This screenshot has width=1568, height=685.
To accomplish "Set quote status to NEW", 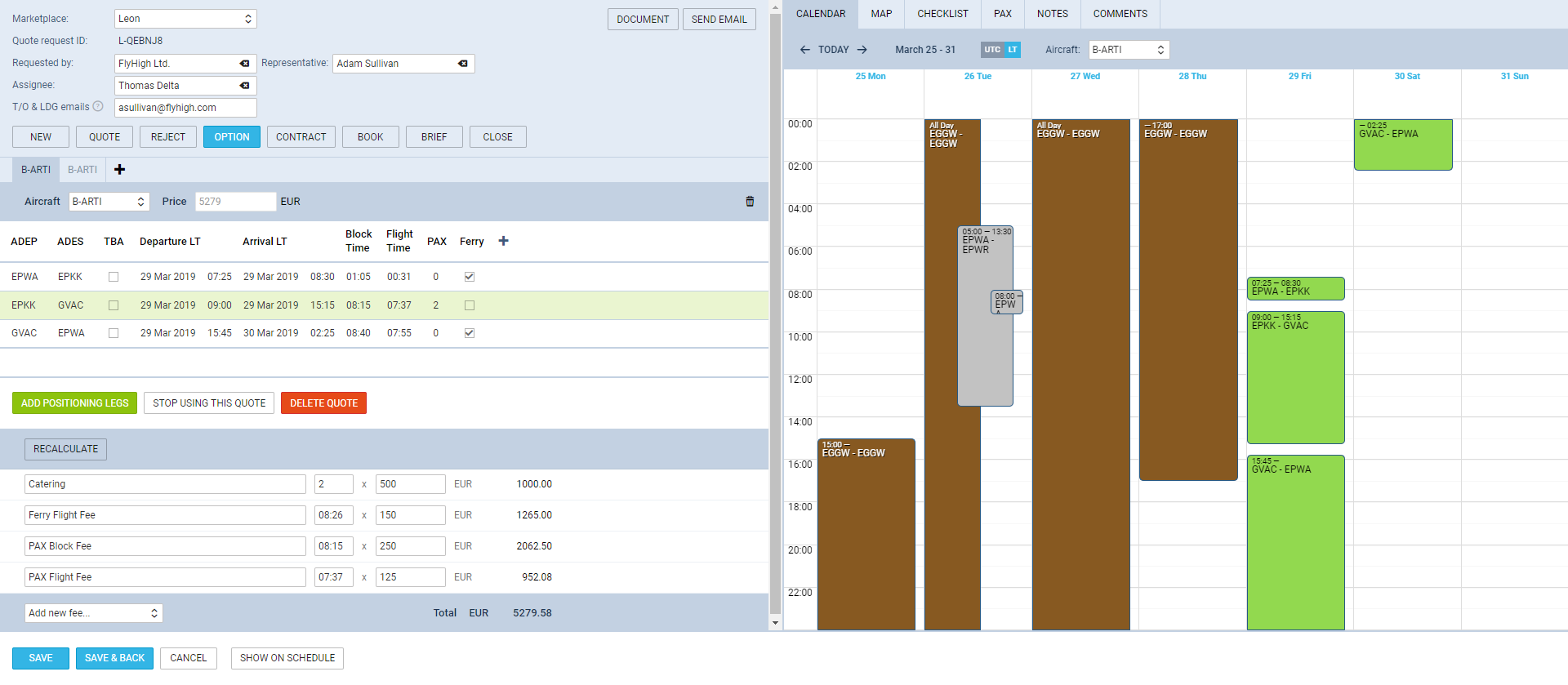I will [x=41, y=137].
